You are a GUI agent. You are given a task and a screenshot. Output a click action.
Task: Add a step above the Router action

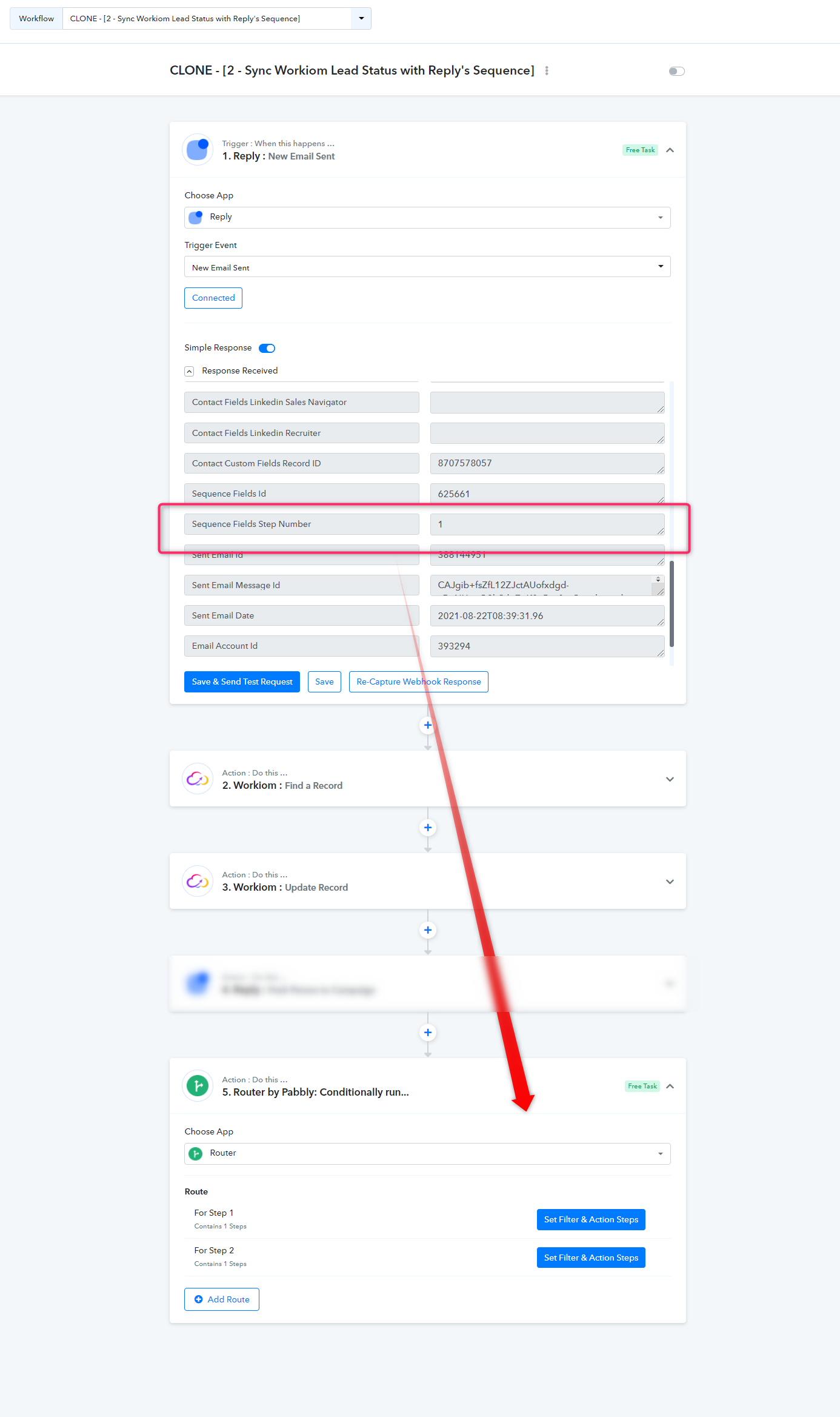click(x=428, y=1033)
